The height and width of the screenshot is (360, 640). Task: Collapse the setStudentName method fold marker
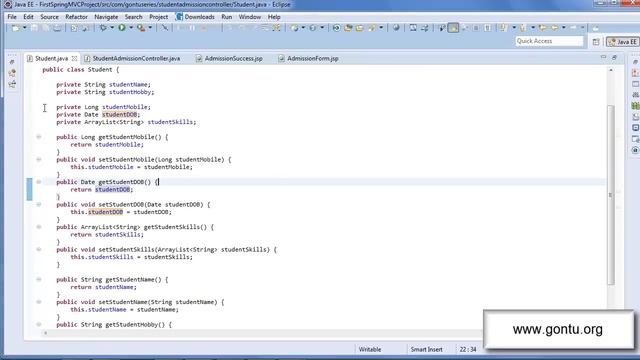pyautogui.click(x=39, y=302)
